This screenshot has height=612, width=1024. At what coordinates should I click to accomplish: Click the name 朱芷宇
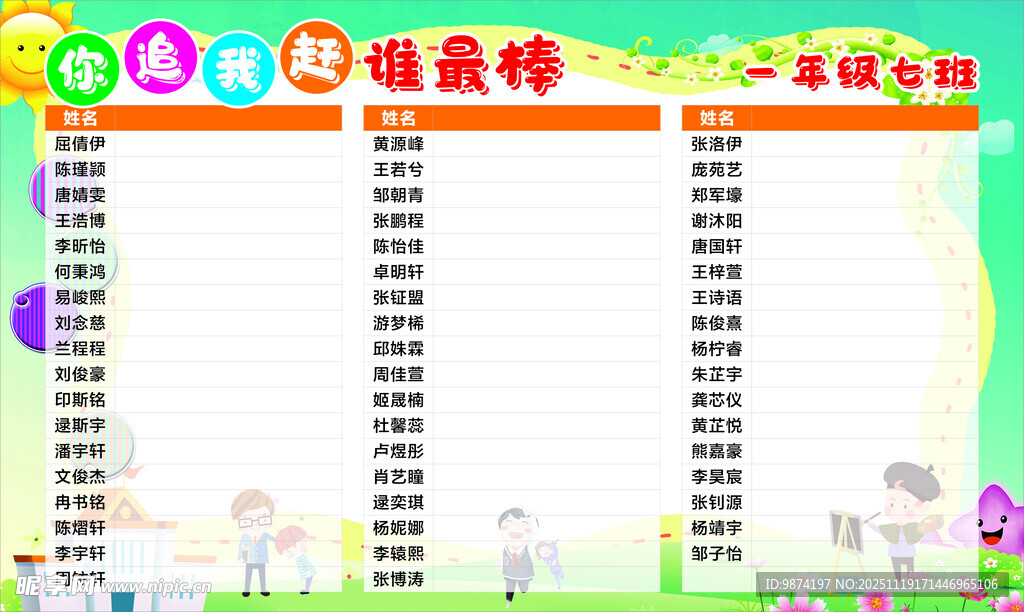coord(716,374)
